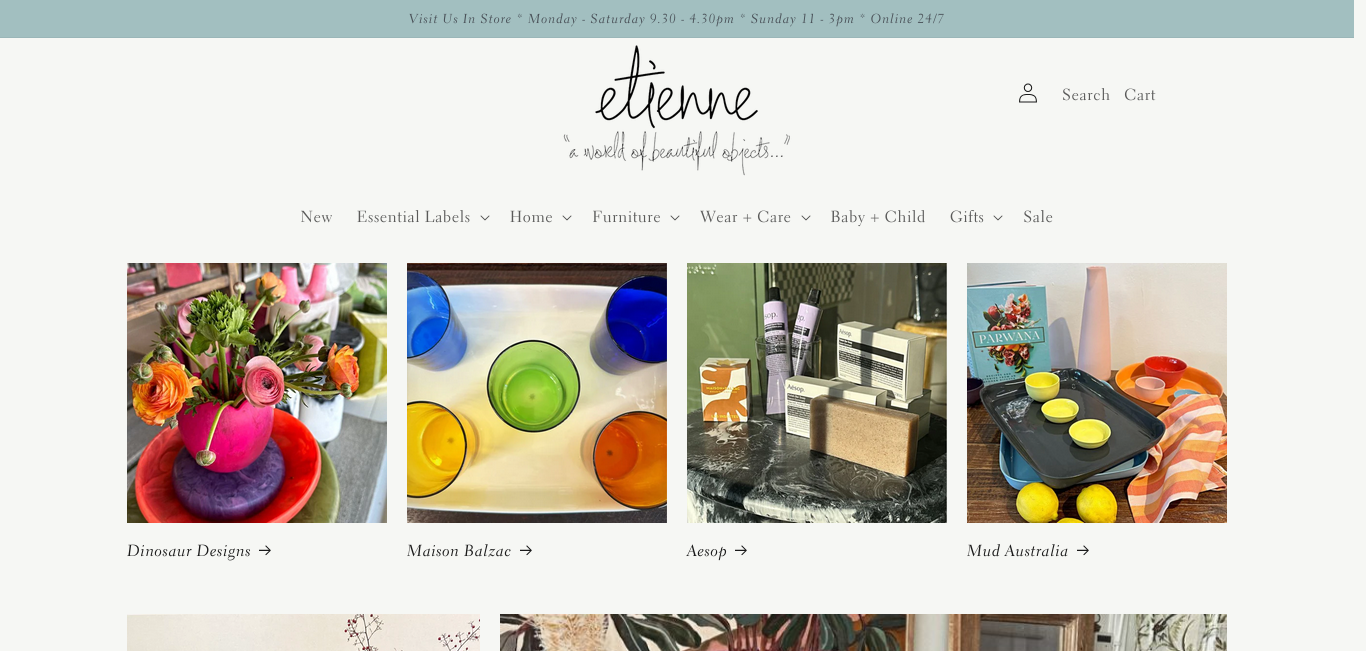Open the Sale menu item
This screenshot has width=1366, height=651.
[1038, 217]
